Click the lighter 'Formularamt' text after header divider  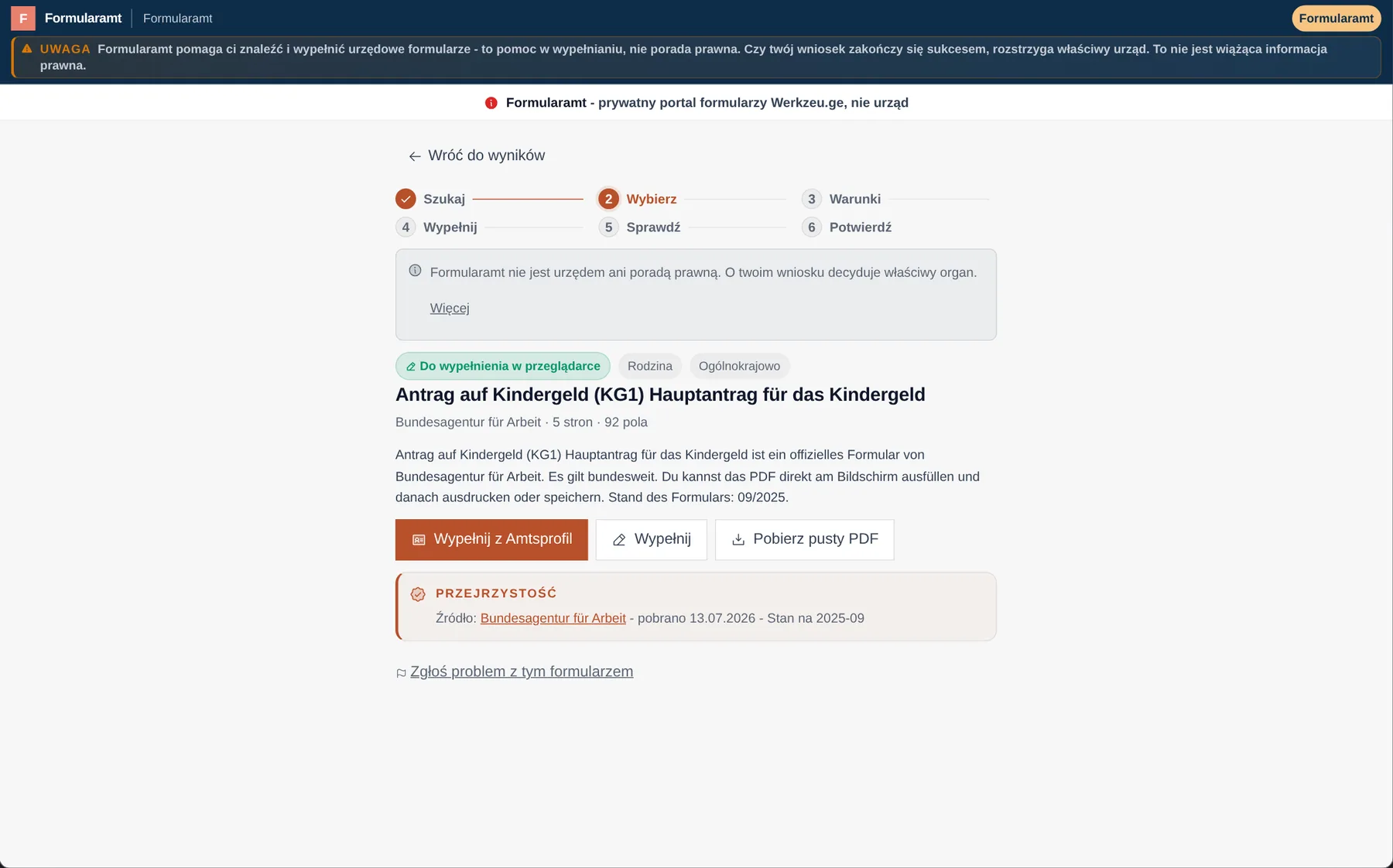click(177, 18)
